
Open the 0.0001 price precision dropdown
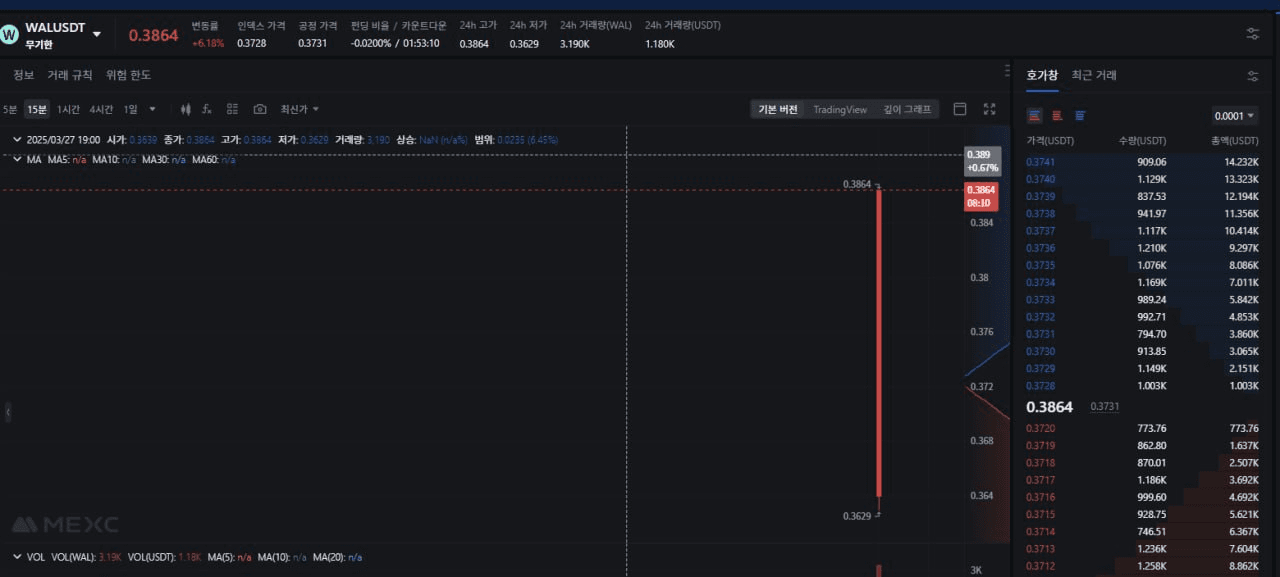(x=1234, y=116)
